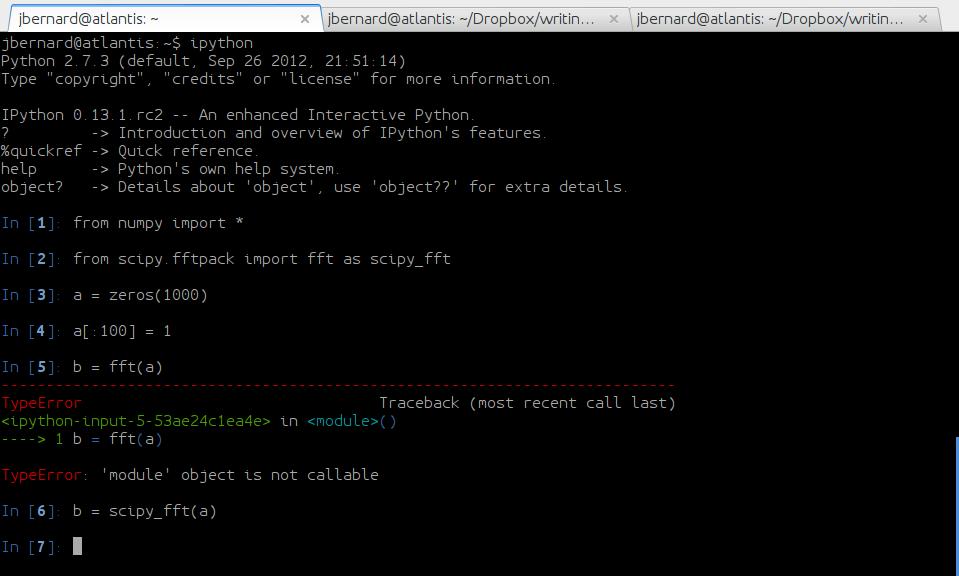Viewport: 959px width, 576px height.
Task: Click the 'a[:100] = 1' statement
Action: point(122,331)
